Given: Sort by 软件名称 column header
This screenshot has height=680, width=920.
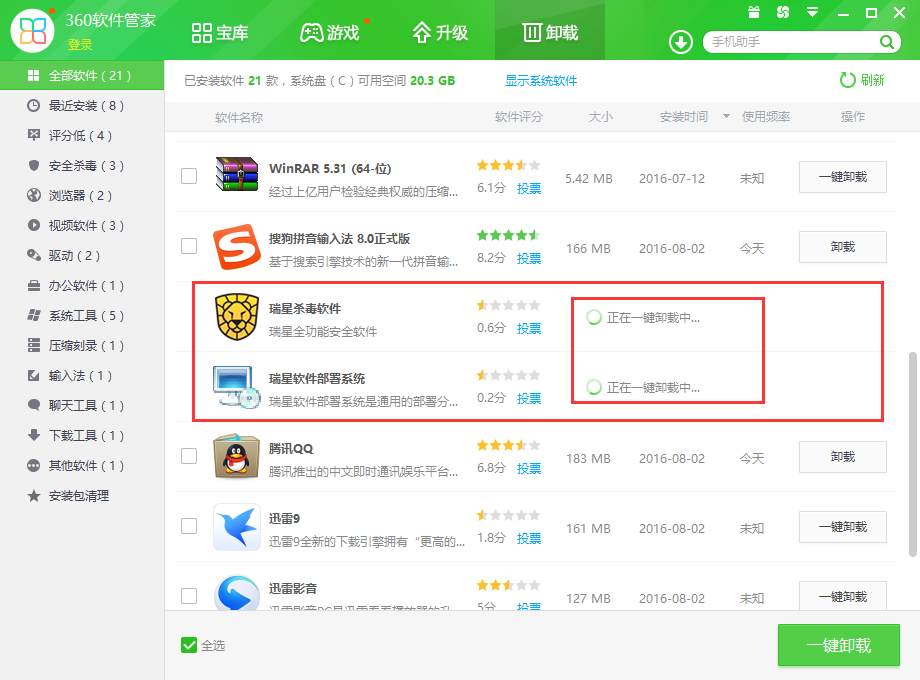Looking at the screenshot, I should point(239,117).
